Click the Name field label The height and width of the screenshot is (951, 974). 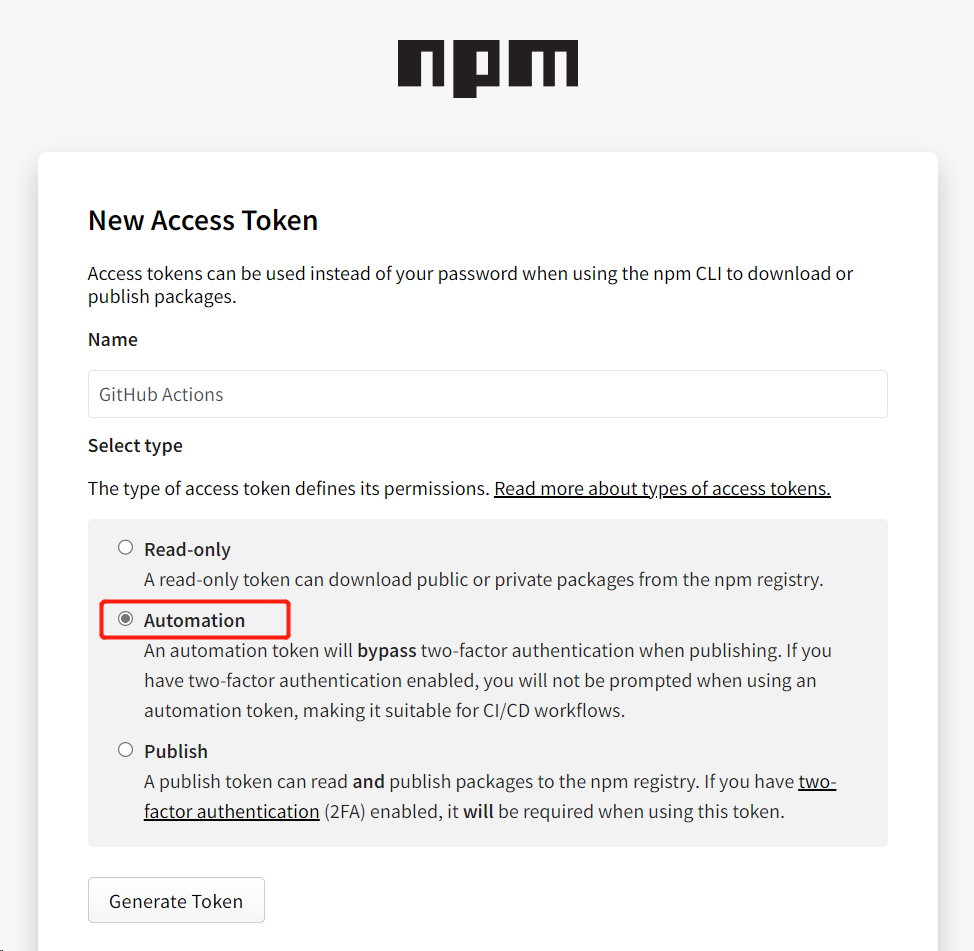[112, 340]
